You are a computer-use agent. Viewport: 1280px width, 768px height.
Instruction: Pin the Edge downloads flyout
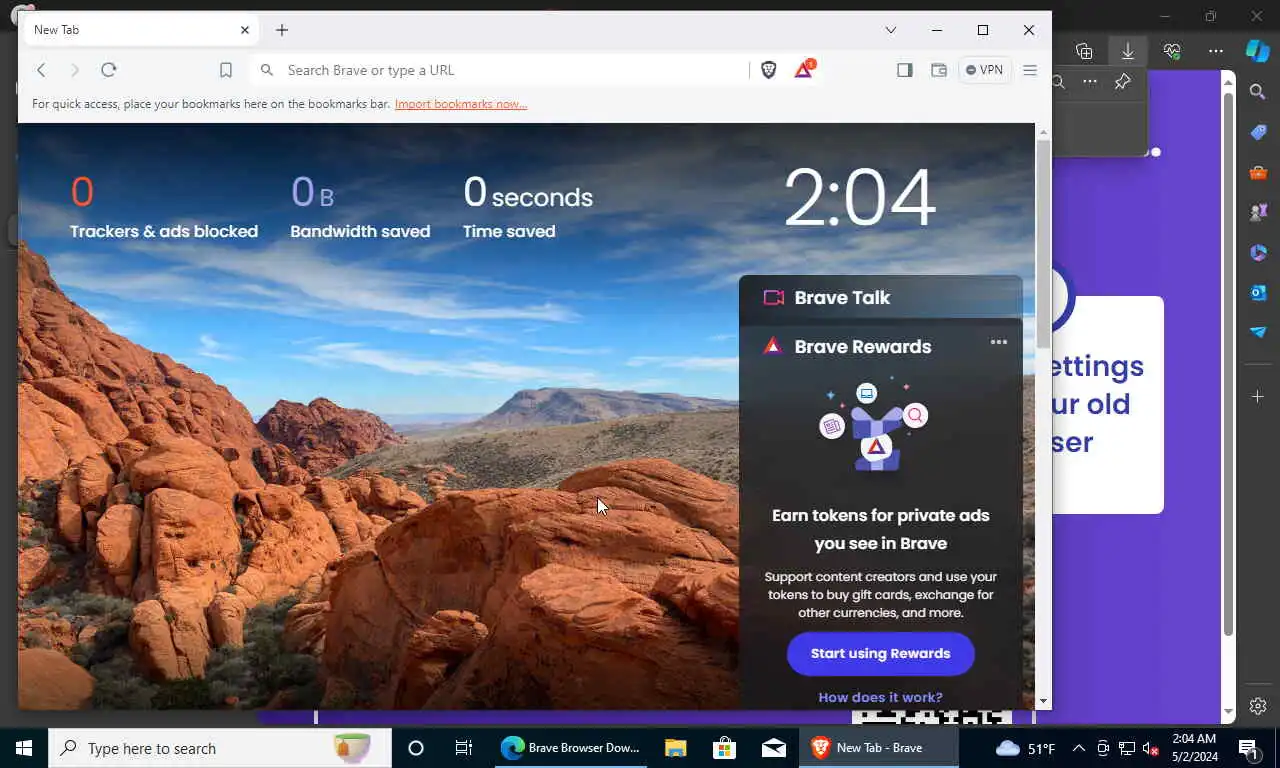point(1123,82)
